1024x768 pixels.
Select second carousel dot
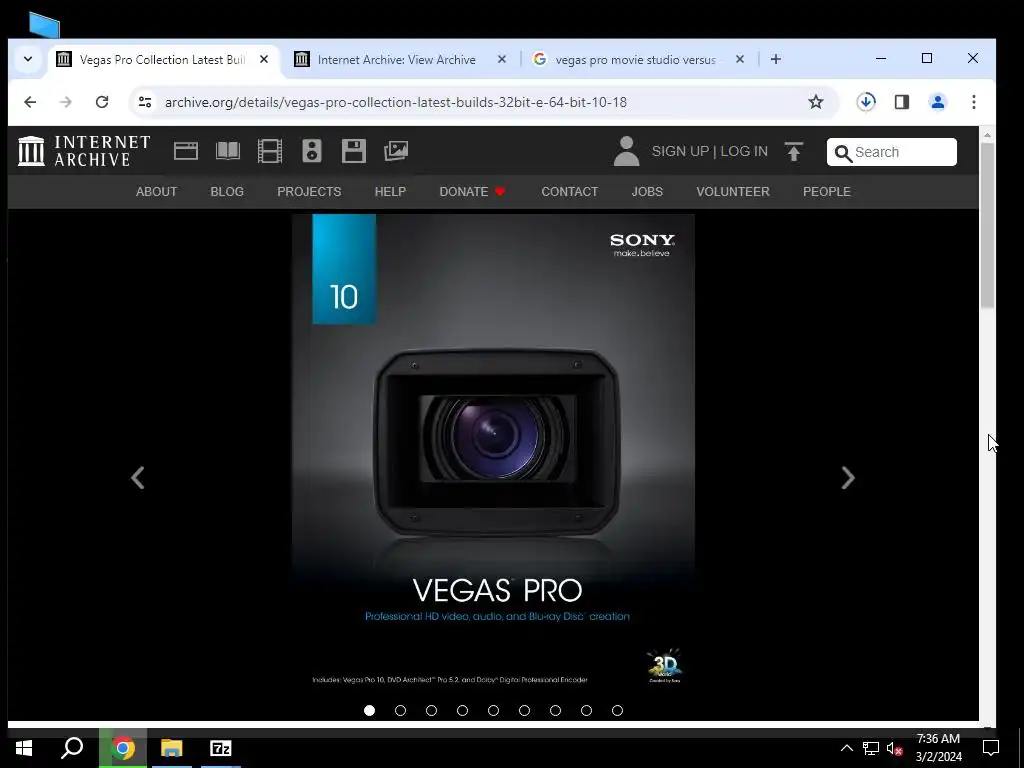[400, 711]
